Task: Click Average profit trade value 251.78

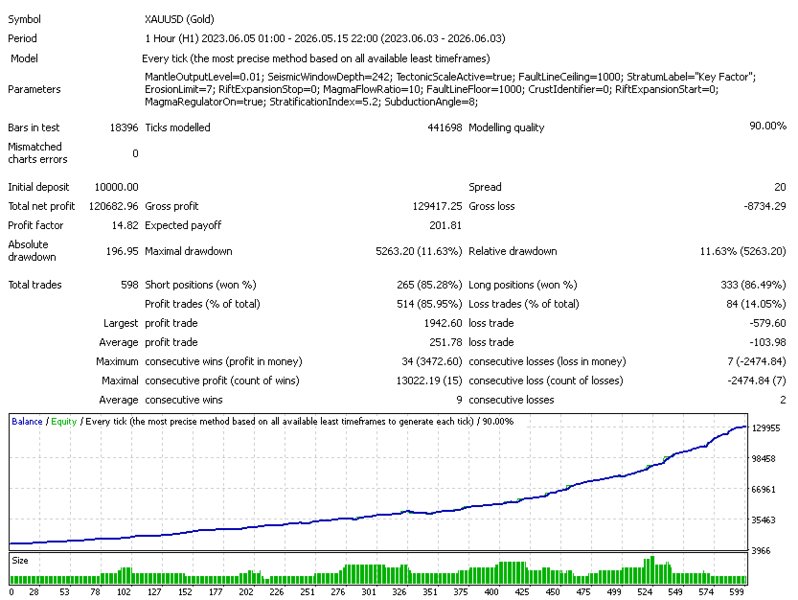Action: [x=445, y=342]
